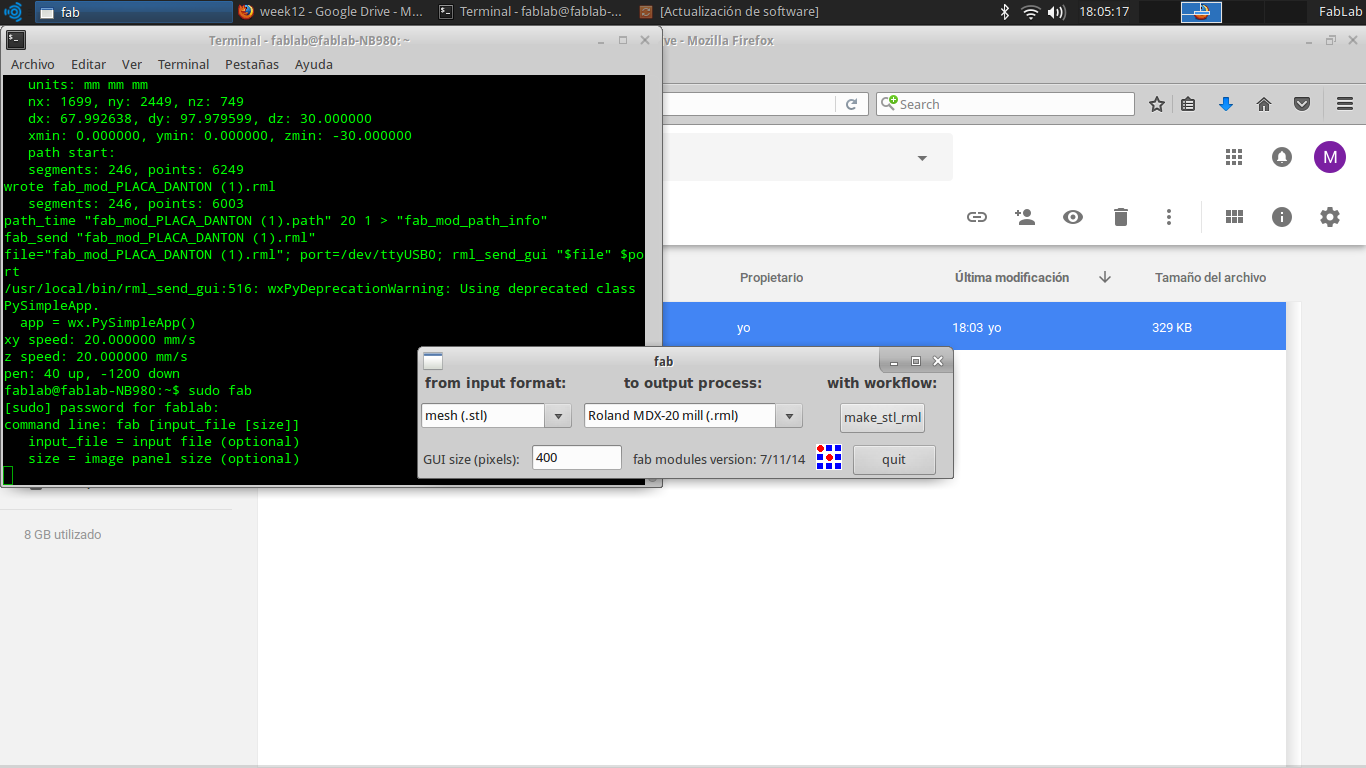Click the make_stl_rml workflow button
Image resolution: width=1366 pixels, height=768 pixels.
click(882, 417)
